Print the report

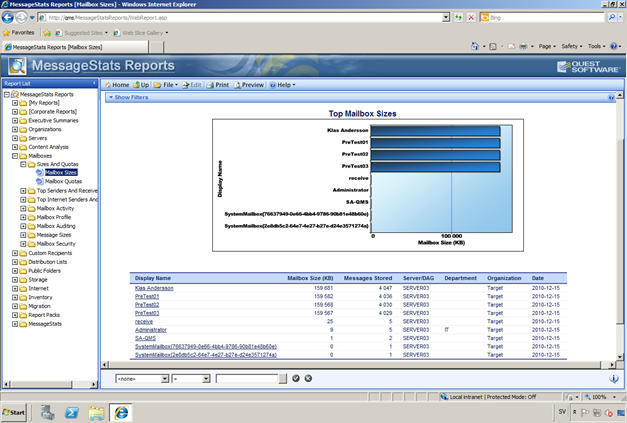coord(218,85)
